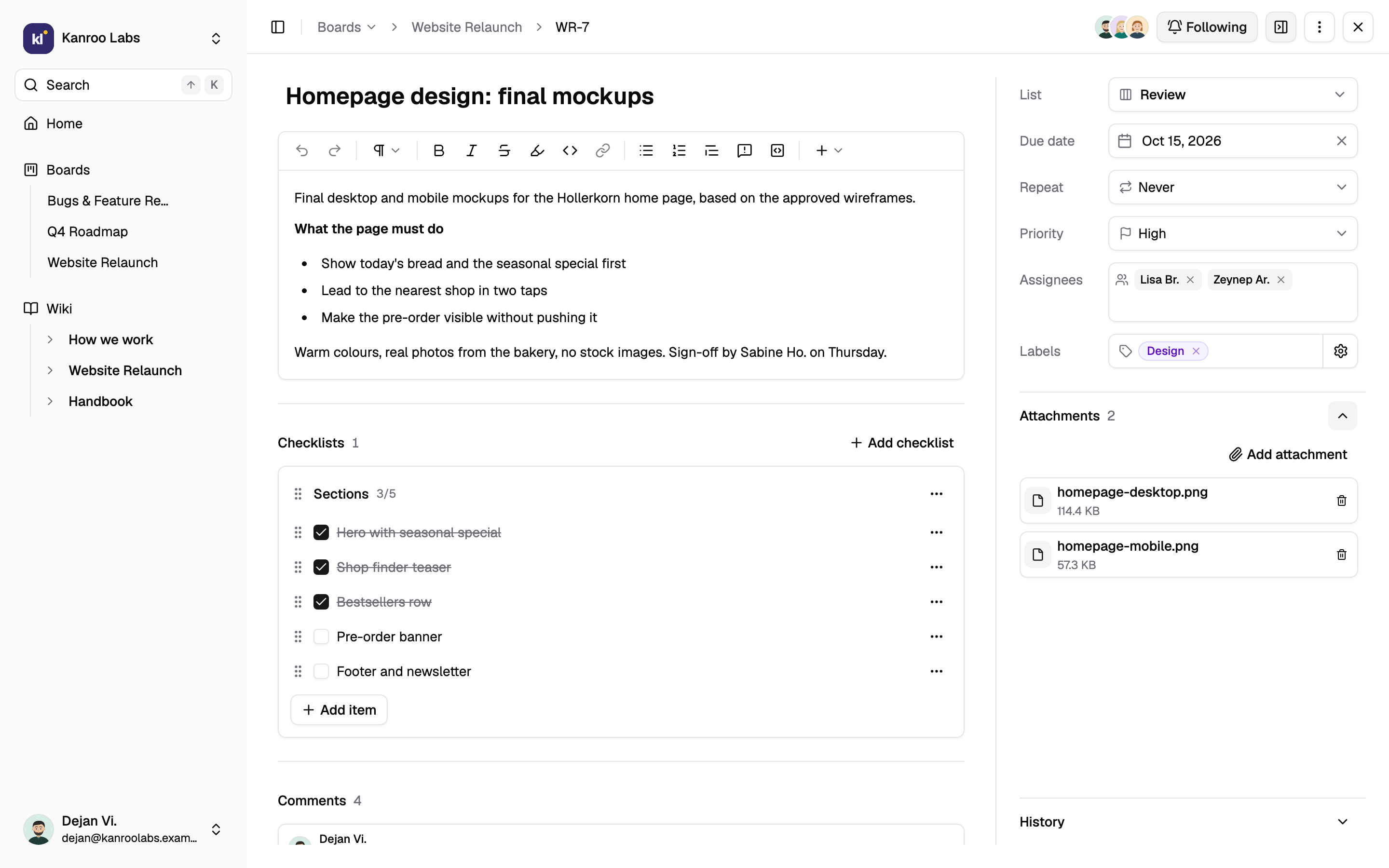
Task: Check Footer and newsletter item
Action: click(x=321, y=671)
